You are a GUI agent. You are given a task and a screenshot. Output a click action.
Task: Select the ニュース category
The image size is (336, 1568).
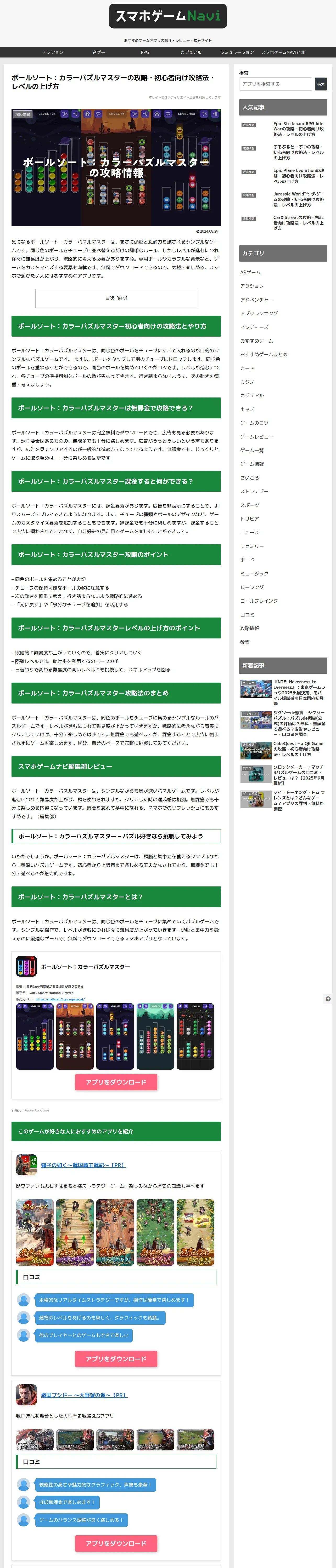click(x=249, y=532)
